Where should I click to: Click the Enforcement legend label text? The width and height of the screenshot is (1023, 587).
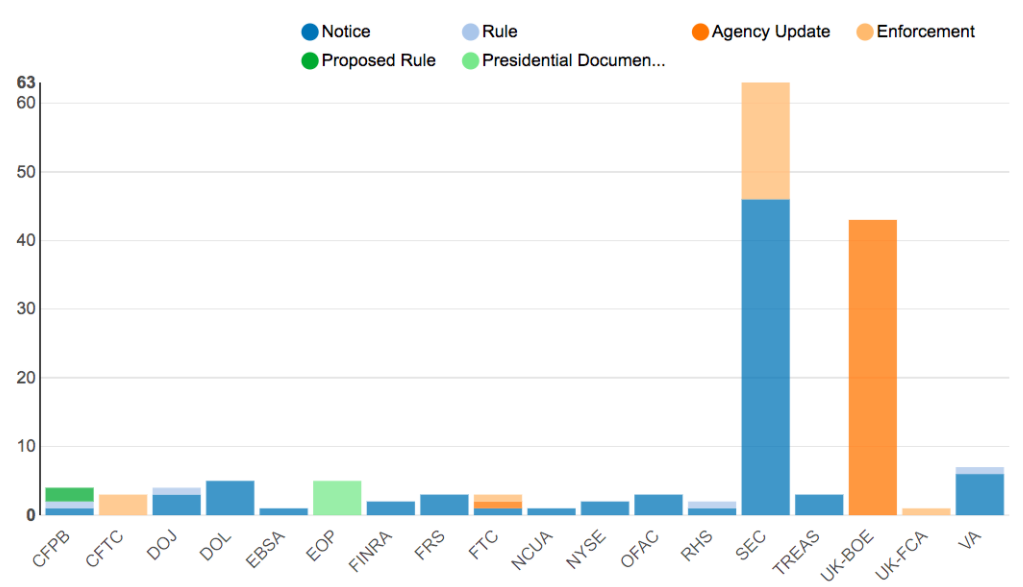(925, 32)
